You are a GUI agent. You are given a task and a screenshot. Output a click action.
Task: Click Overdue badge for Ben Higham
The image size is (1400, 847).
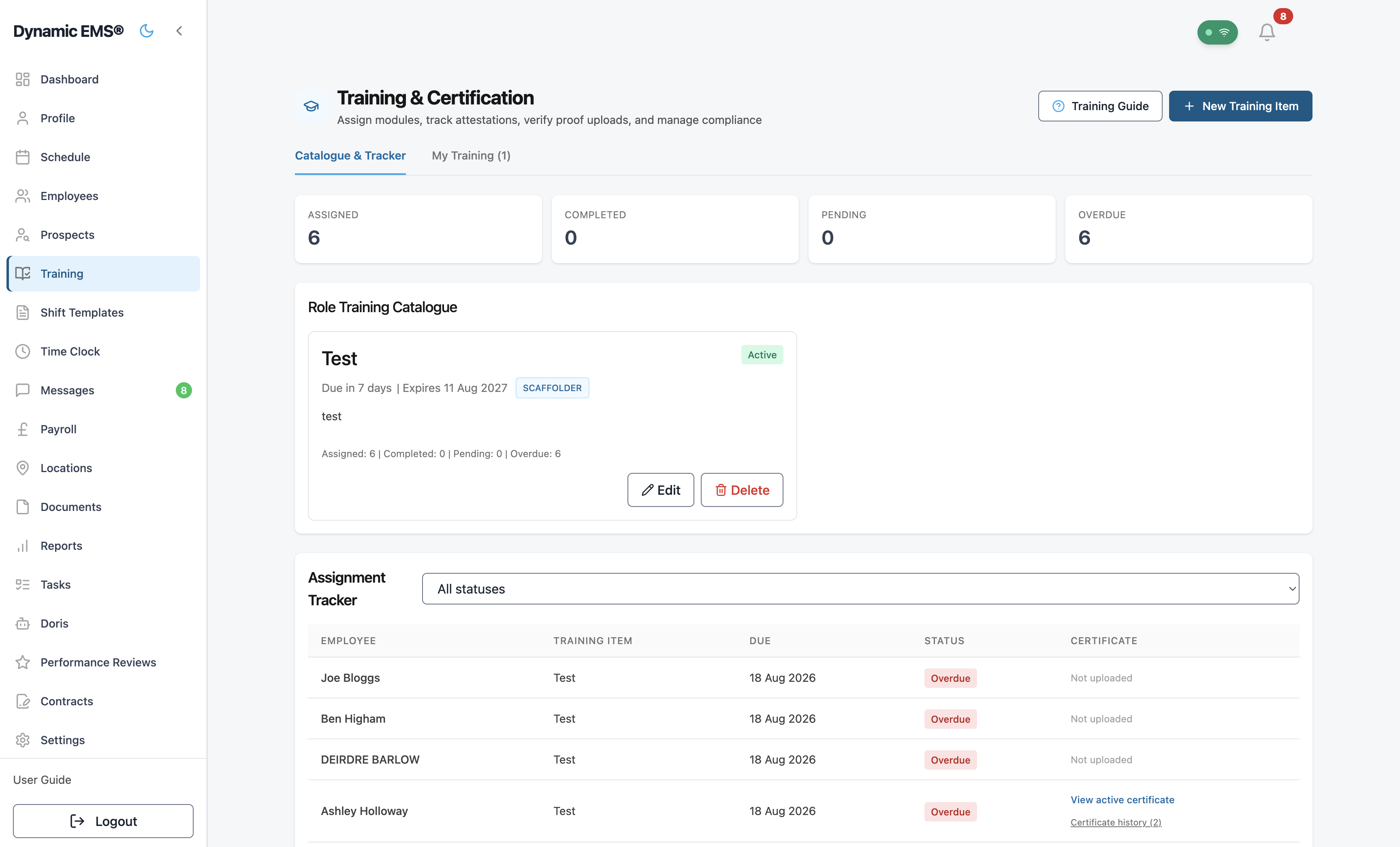[950, 719]
